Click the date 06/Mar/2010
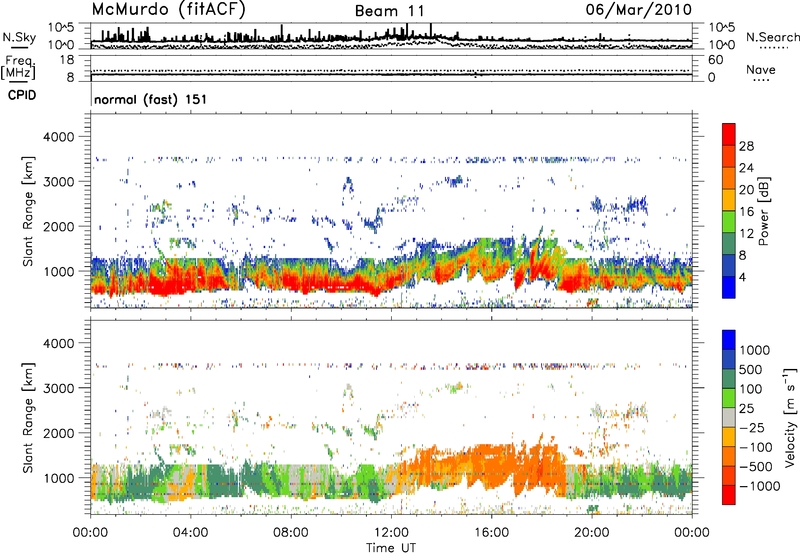The height and width of the screenshot is (554, 800). pyautogui.click(x=638, y=10)
